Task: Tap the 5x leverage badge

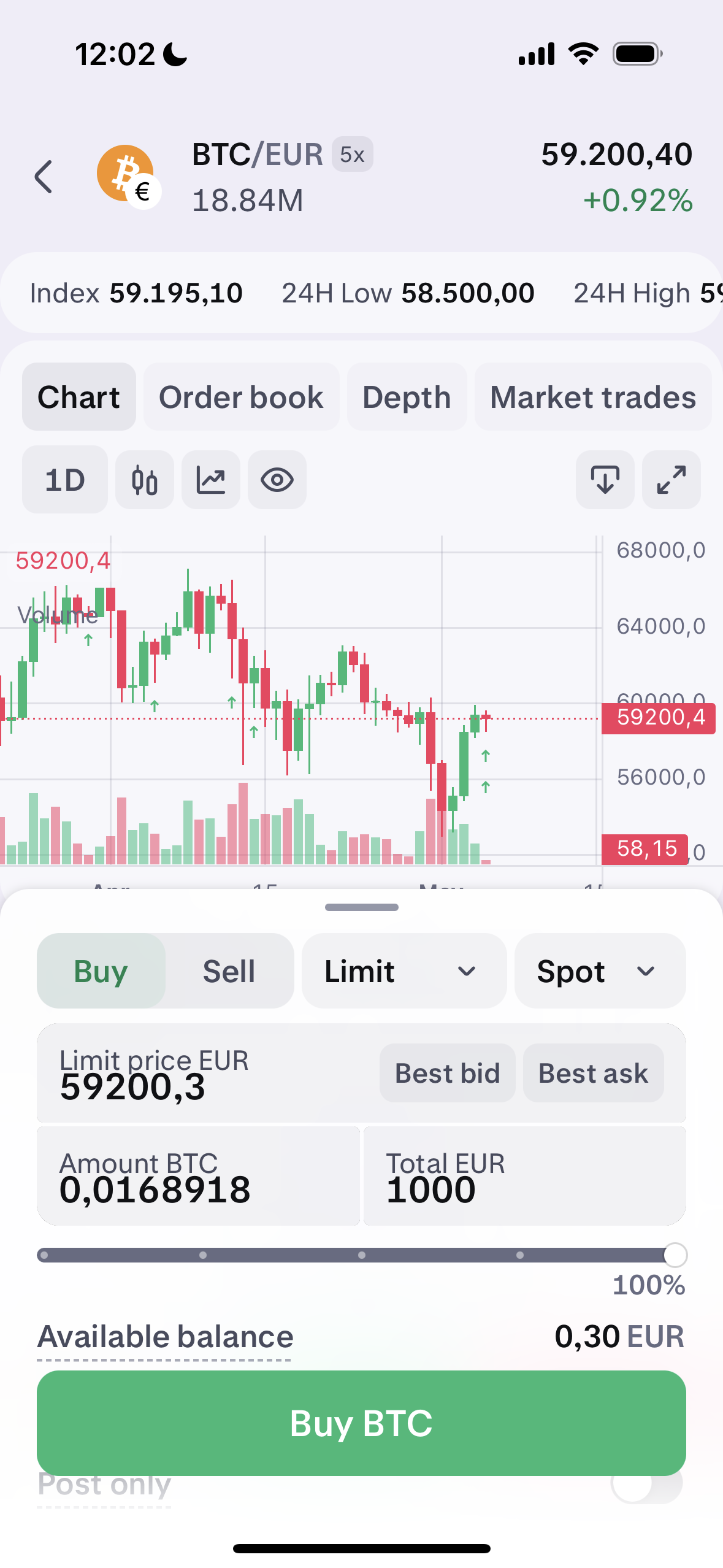Action: (353, 155)
